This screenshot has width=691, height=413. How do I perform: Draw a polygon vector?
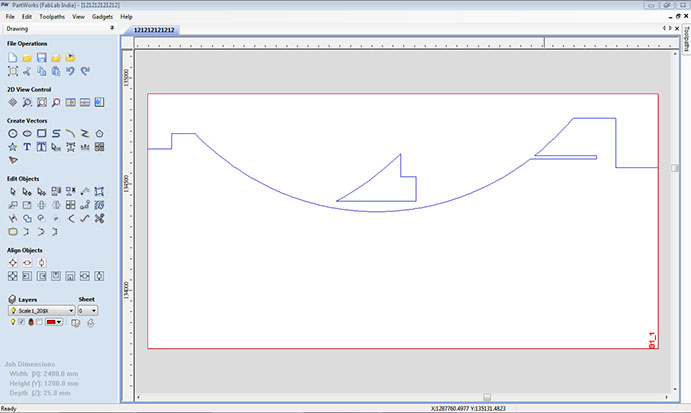tap(100, 133)
